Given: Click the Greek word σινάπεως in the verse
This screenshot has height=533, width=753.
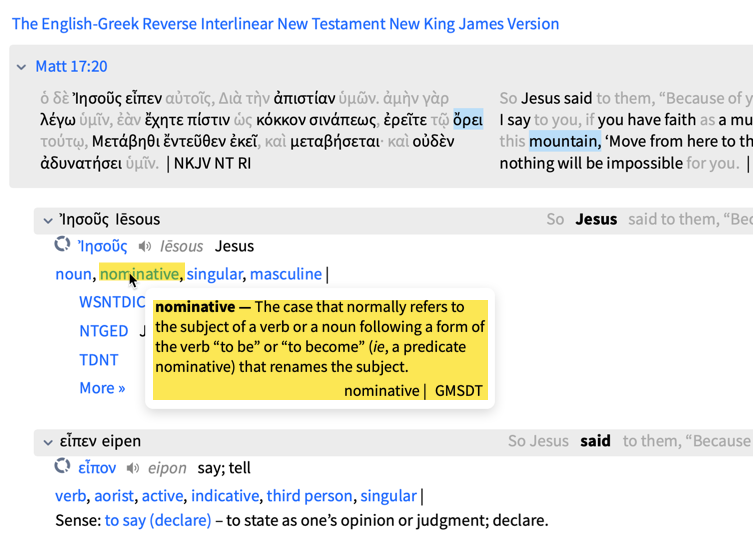Looking at the screenshot, I should click(342, 120).
